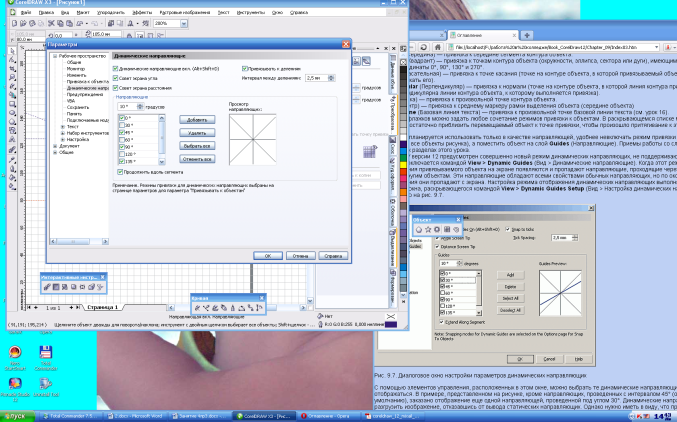The width and height of the screenshot is (677, 422).
Task: Select the Pick tool in the toolbox
Action: tap(12, 51)
